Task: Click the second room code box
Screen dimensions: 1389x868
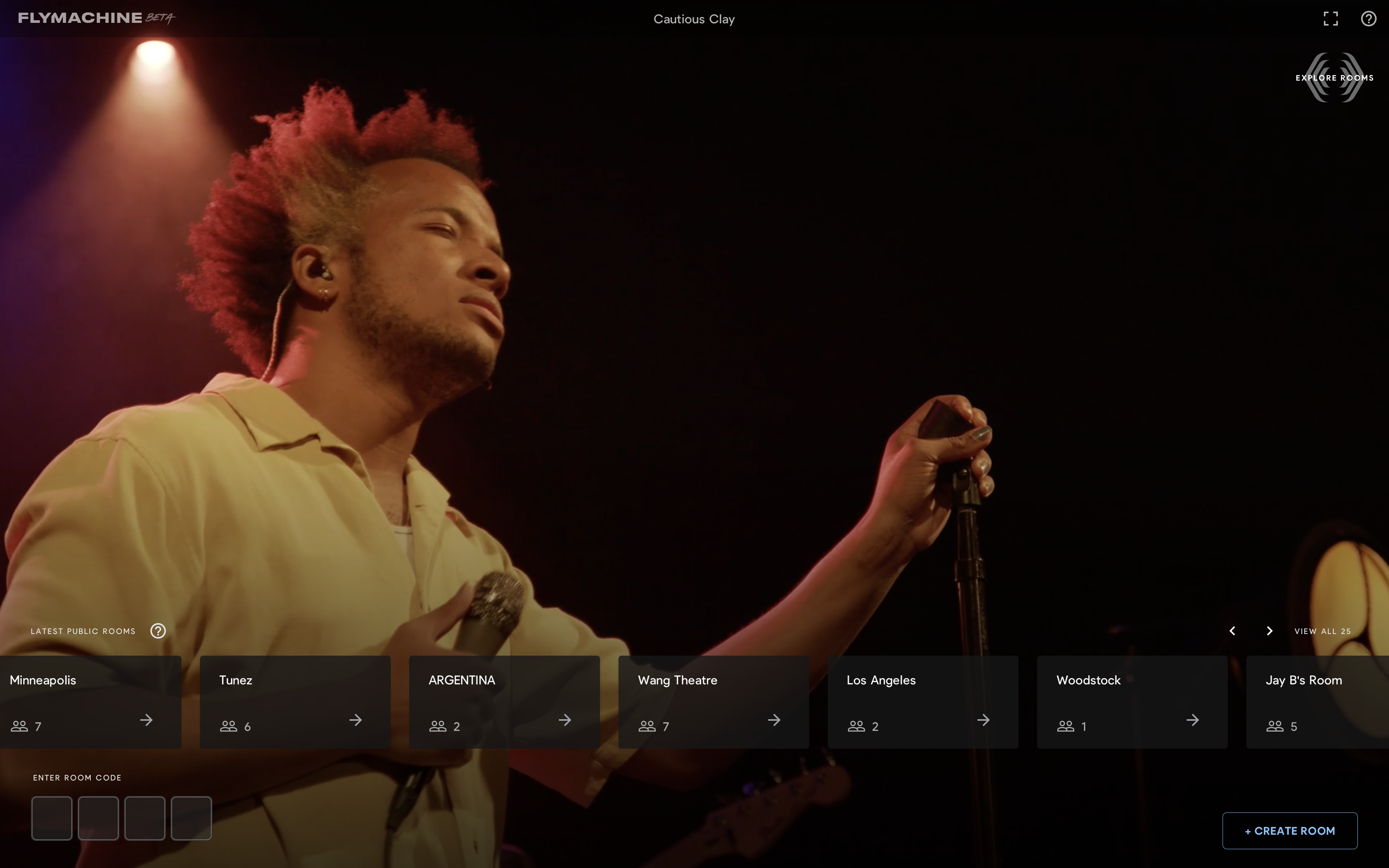Action: [x=98, y=818]
